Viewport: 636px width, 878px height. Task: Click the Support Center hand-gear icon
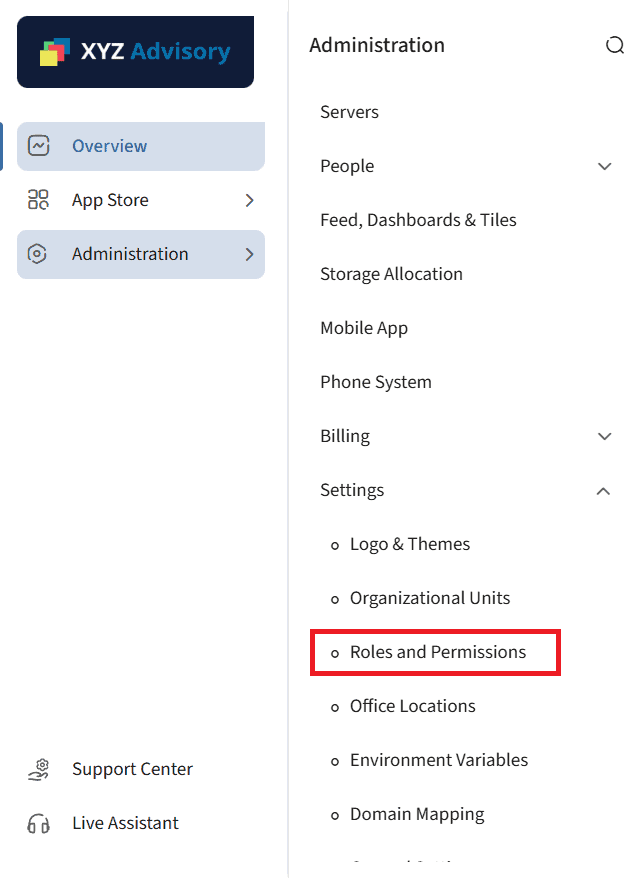[38, 769]
